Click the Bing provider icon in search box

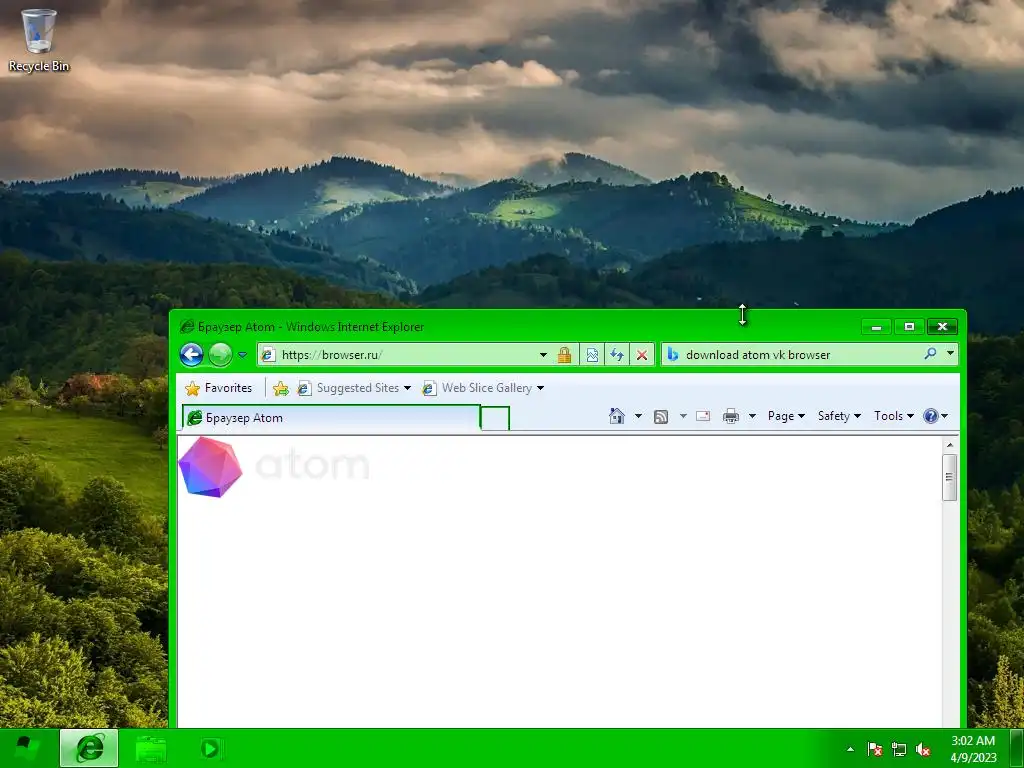tap(673, 355)
